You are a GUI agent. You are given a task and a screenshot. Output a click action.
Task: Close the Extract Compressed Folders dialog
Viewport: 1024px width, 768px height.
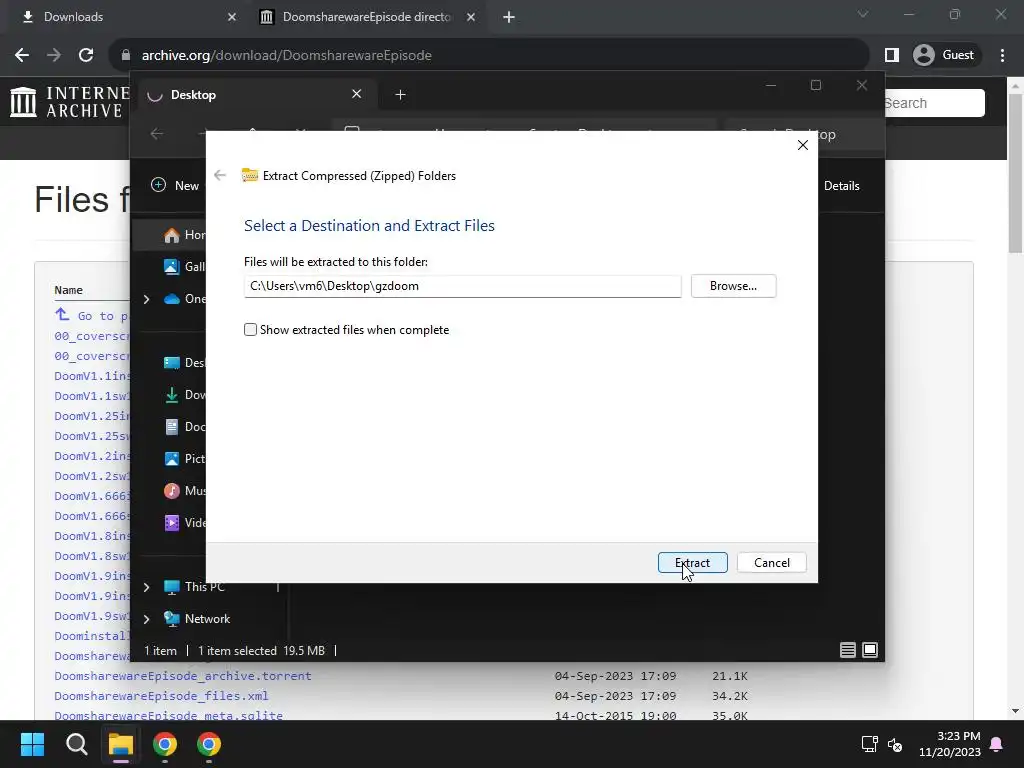pyautogui.click(x=803, y=146)
